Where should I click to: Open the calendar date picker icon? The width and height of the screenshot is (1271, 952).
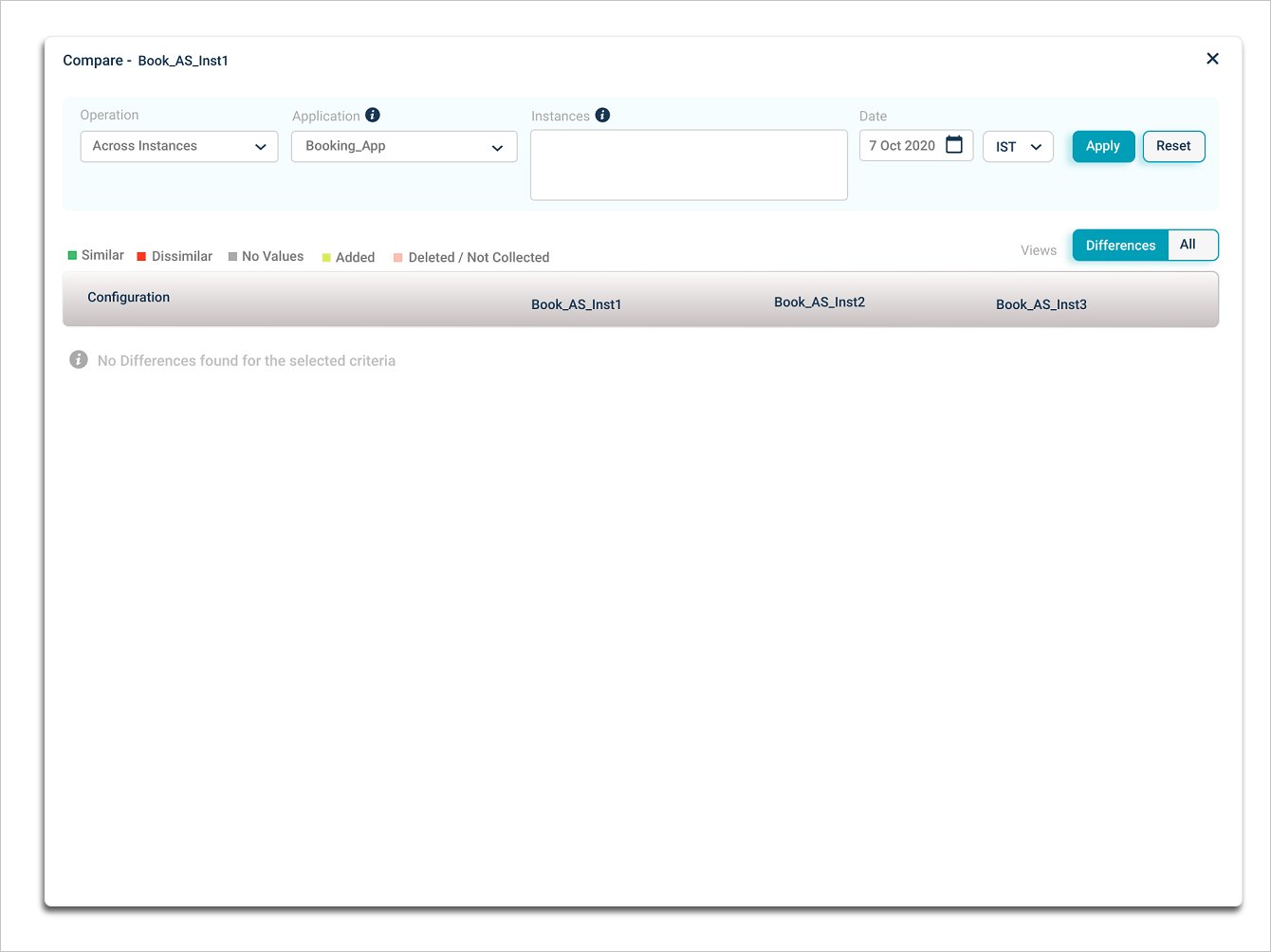[x=954, y=144]
